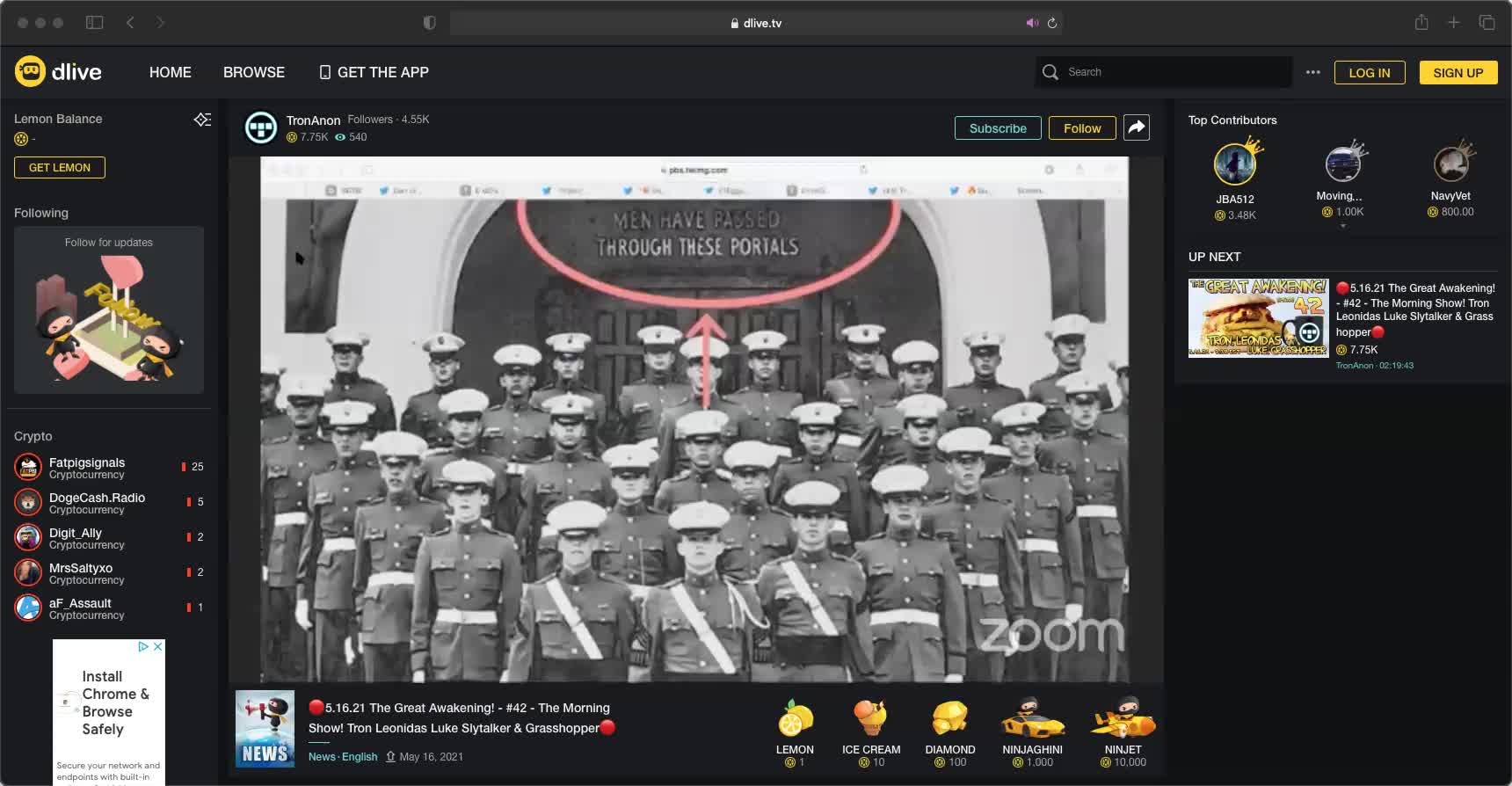Toggle the Safari sidebar
Screen dimensions: 1512x786
click(94, 23)
